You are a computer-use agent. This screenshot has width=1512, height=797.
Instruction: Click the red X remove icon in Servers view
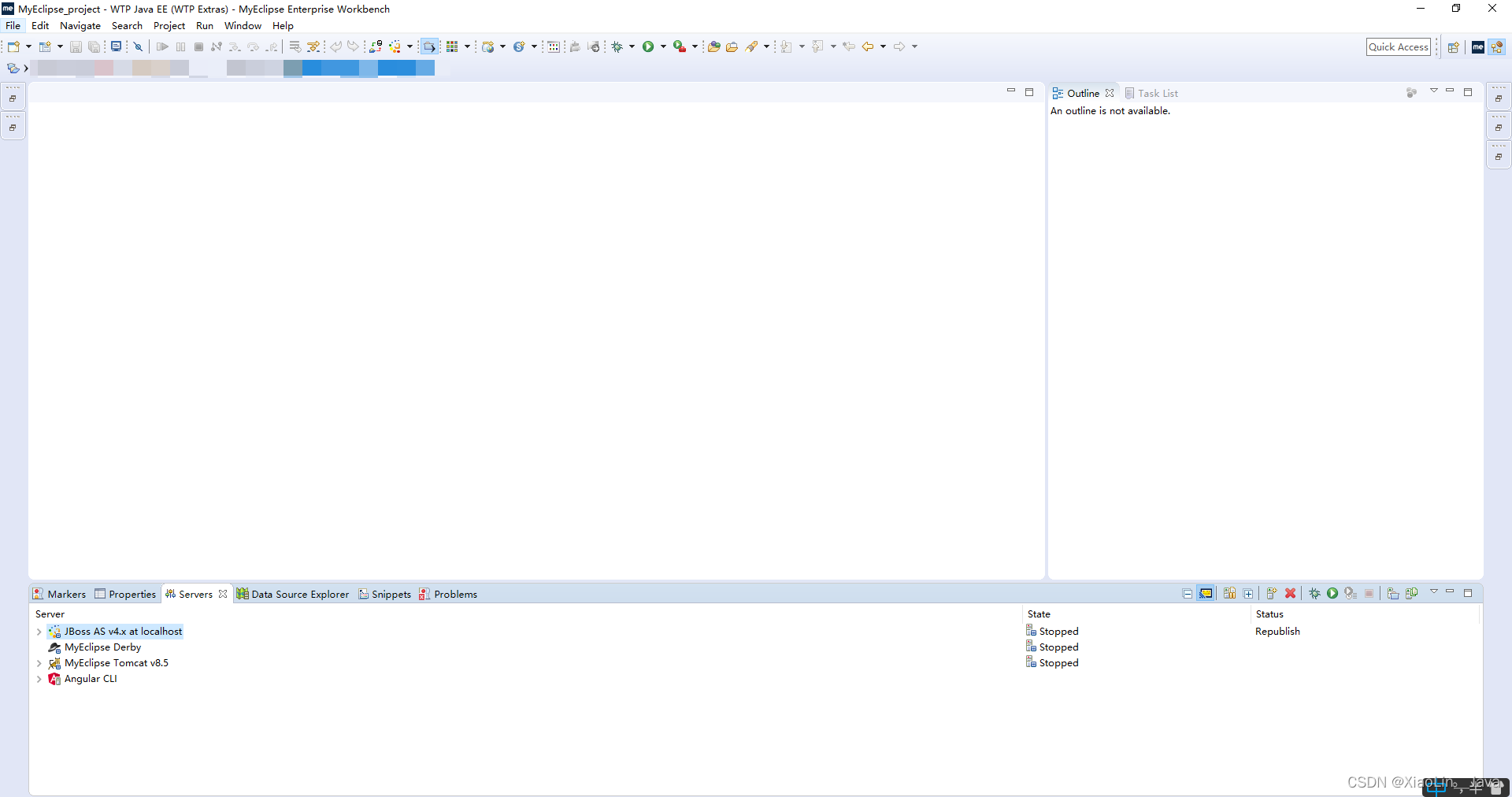point(1290,593)
